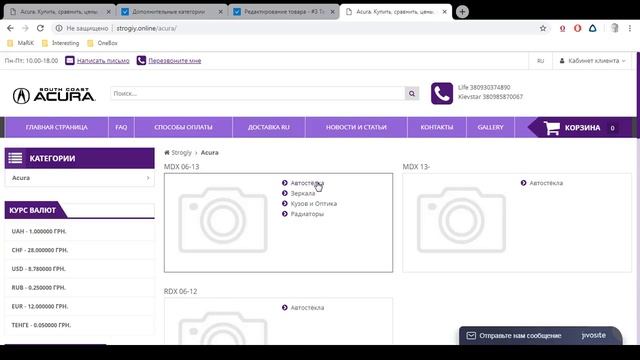This screenshot has width=640, height=360.
Task: Open the Контакты menu item
Action: pyautogui.click(x=437, y=127)
